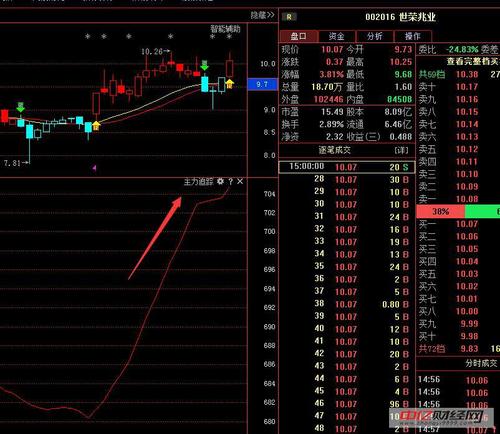Viewport: 500px width, 434px height.
Task: Close the 主力追踪 indicator panel
Action: point(240,181)
